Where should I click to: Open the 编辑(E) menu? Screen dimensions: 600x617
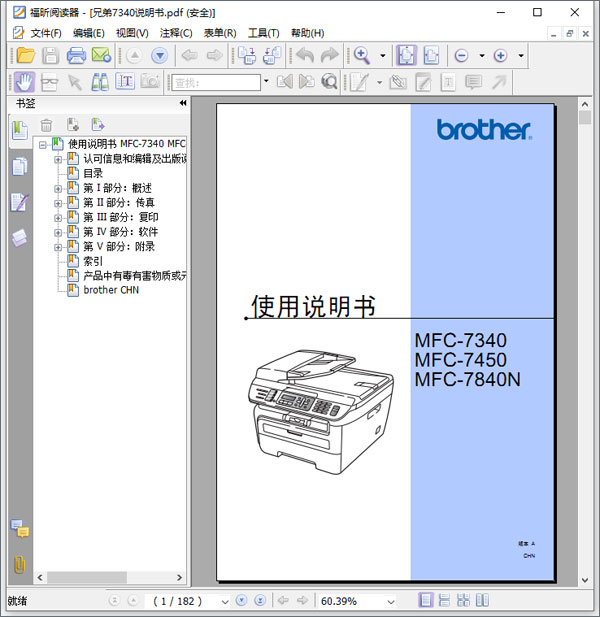89,33
